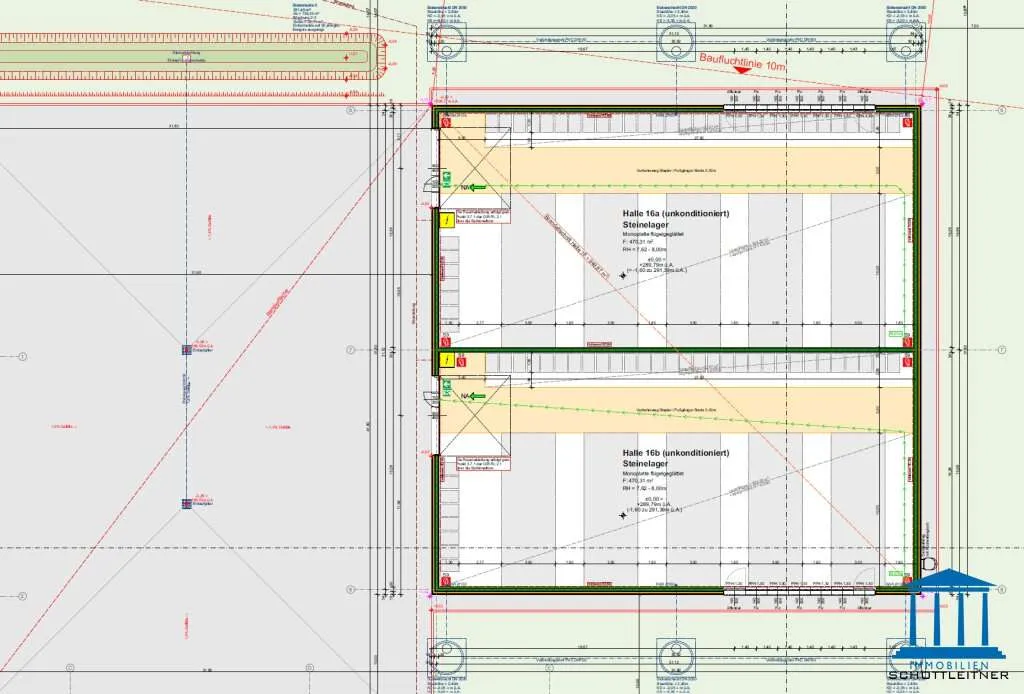The height and width of the screenshot is (694, 1024).
Task: Select the red boxed note in Halle 16a
Action: click(x=483, y=217)
